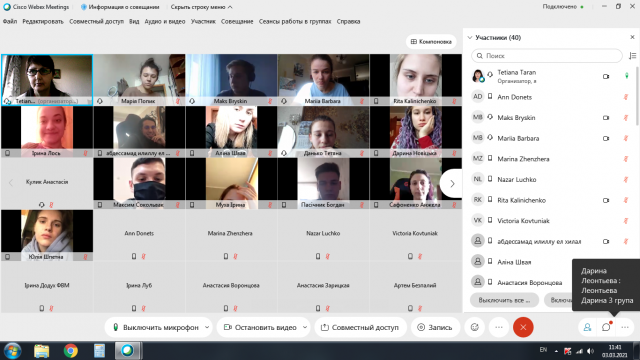End meeting with red X button

click(x=523, y=327)
